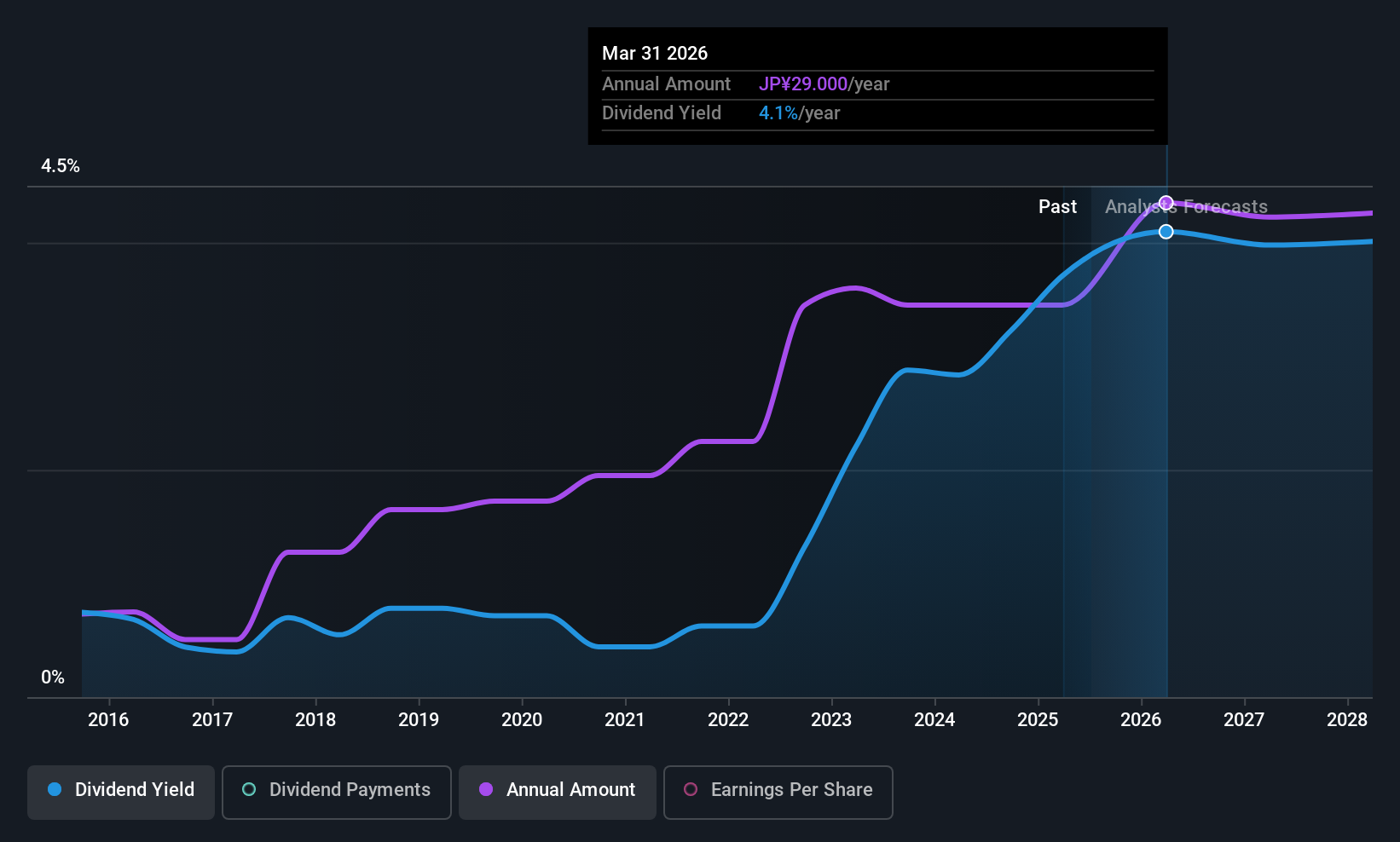Click the 2018 x-axis label
Image resolution: width=1400 pixels, height=842 pixels.
pyautogui.click(x=315, y=719)
